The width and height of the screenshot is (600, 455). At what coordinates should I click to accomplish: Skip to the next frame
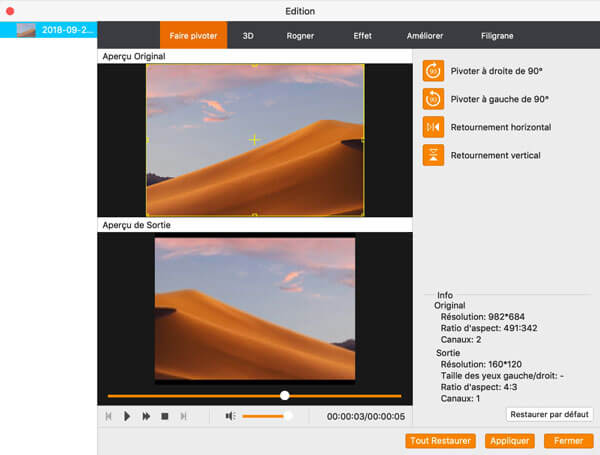coord(183,415)
